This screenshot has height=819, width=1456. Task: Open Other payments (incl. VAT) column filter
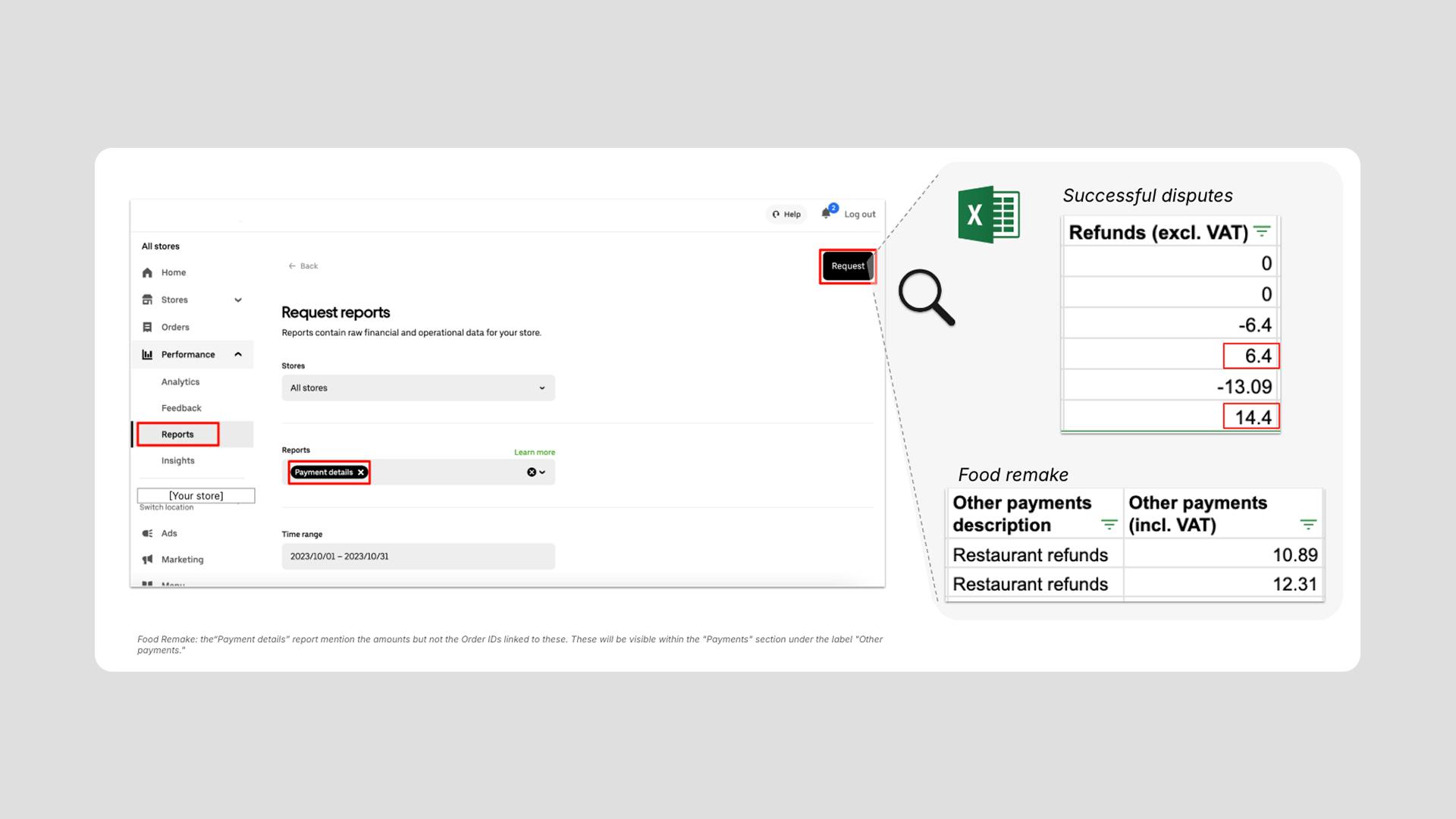point(1308,525)
